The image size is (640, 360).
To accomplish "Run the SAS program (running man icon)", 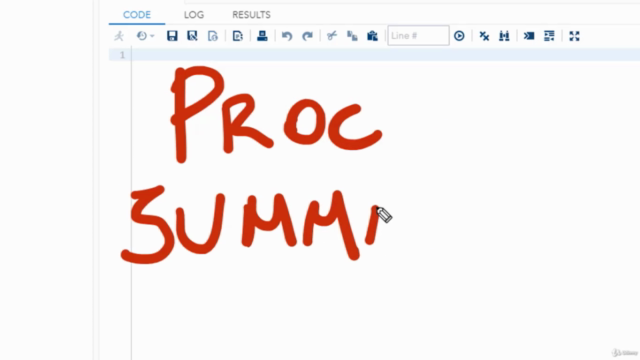I will coord(119,36).
